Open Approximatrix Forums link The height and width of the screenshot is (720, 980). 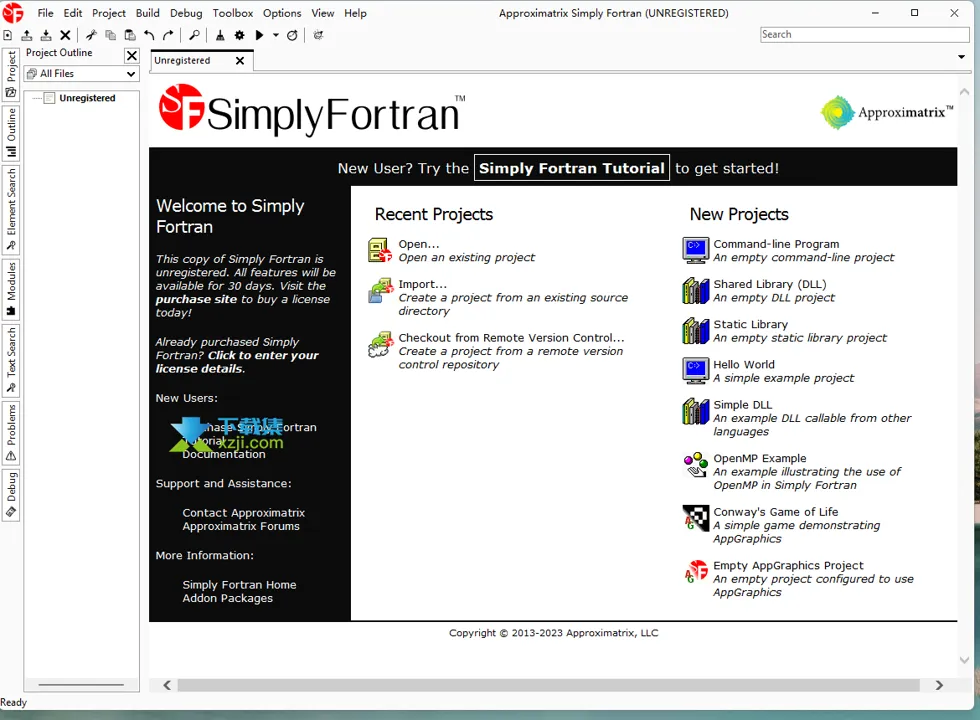[241, 526]
